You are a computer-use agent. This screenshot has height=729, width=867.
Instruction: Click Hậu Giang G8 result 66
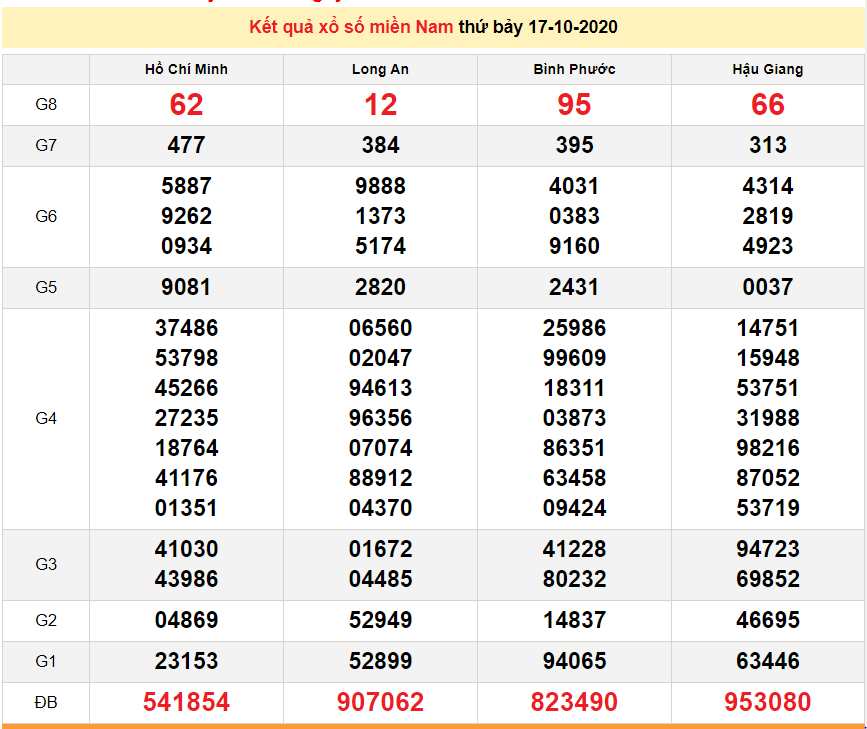pyautogui.click(x=768, y=104)
